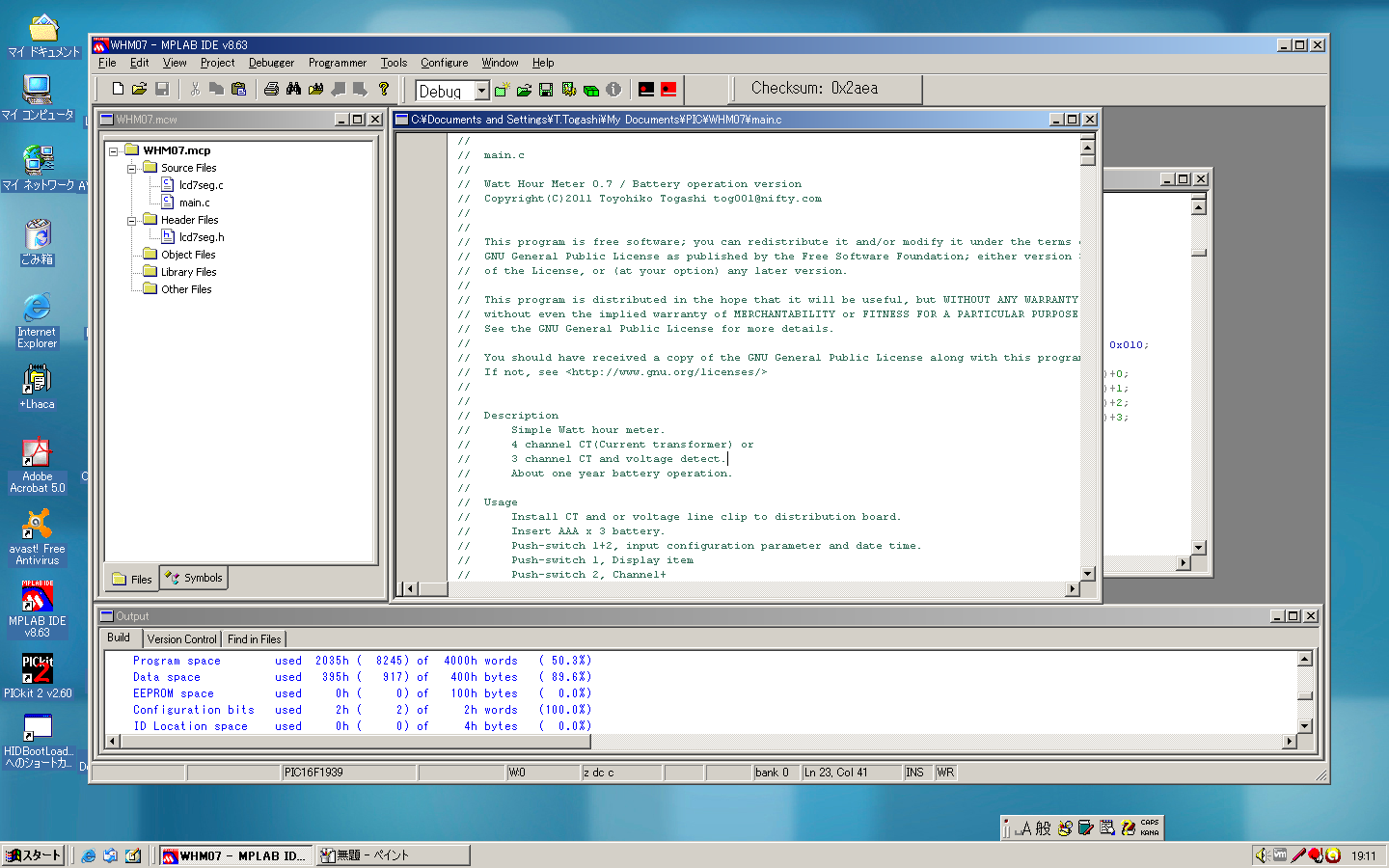Open help using the question mark icon

click(384, 89)
